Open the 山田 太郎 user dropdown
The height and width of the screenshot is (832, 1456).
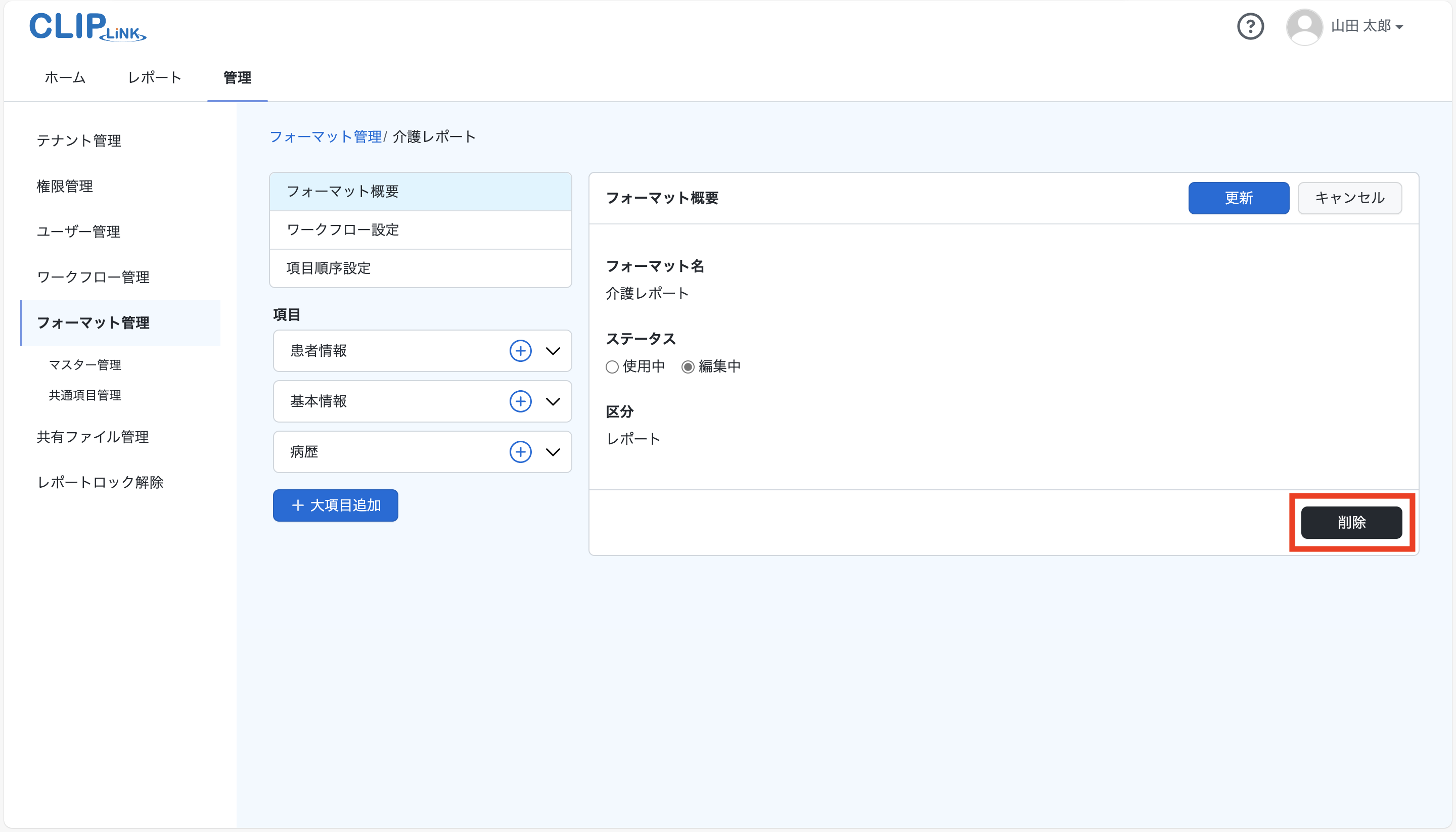tap(1367, 26)
